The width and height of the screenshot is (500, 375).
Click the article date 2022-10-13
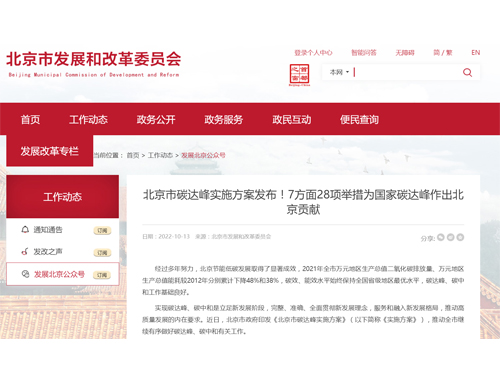(174, 237)
